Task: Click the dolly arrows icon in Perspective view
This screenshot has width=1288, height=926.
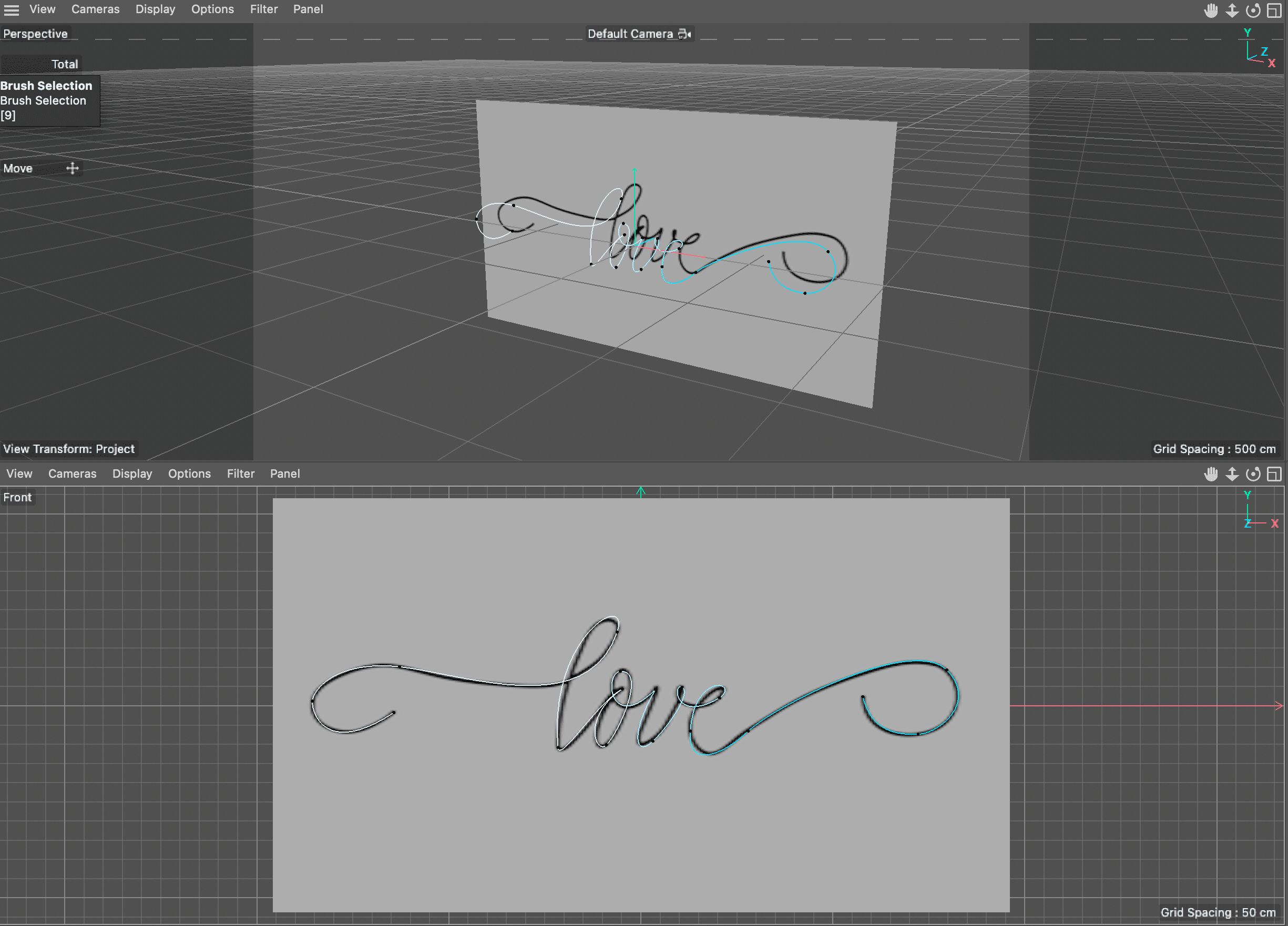Action: pos(1232,10)
